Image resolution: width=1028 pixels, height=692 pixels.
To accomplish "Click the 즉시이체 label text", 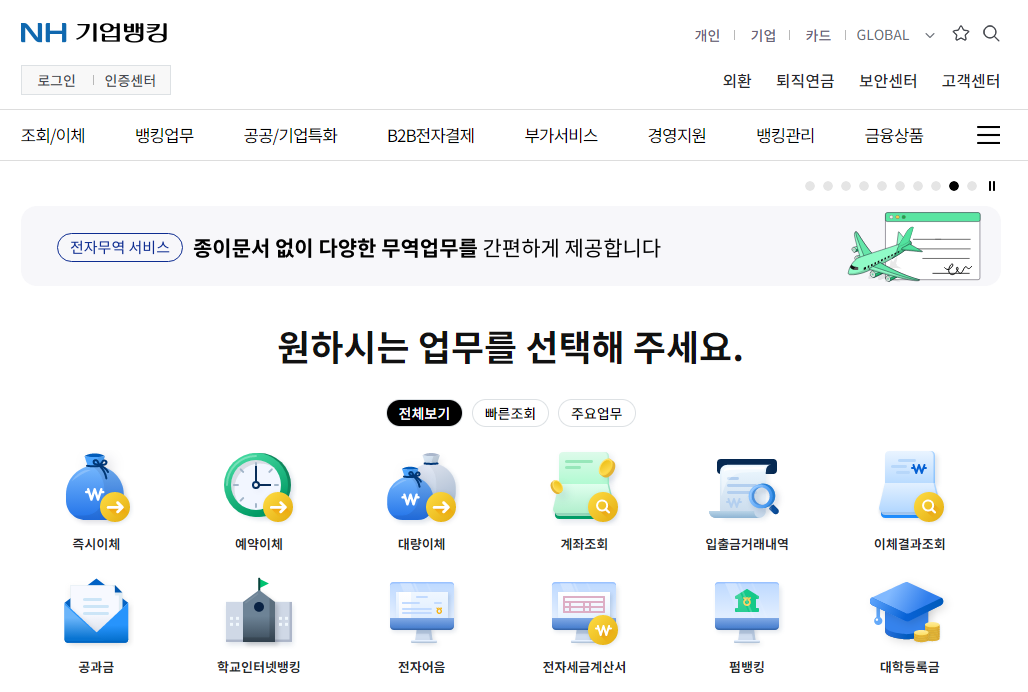I will [x=96, y=544].
